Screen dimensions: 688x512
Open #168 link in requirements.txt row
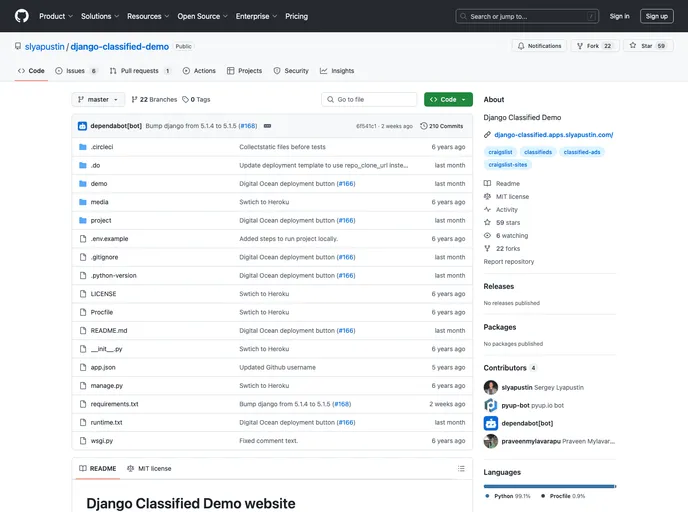point(342,404)
